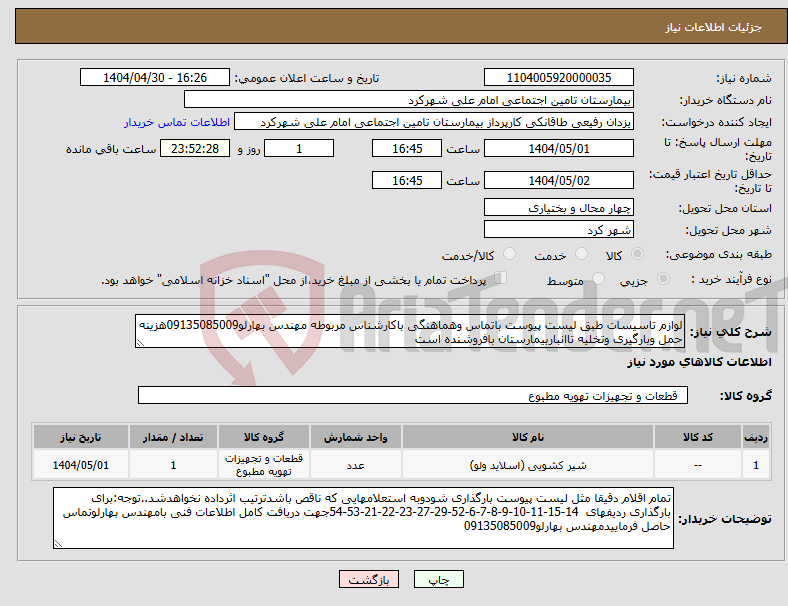Open the اطلاعات تماس خریدار link

coord(177,122)
